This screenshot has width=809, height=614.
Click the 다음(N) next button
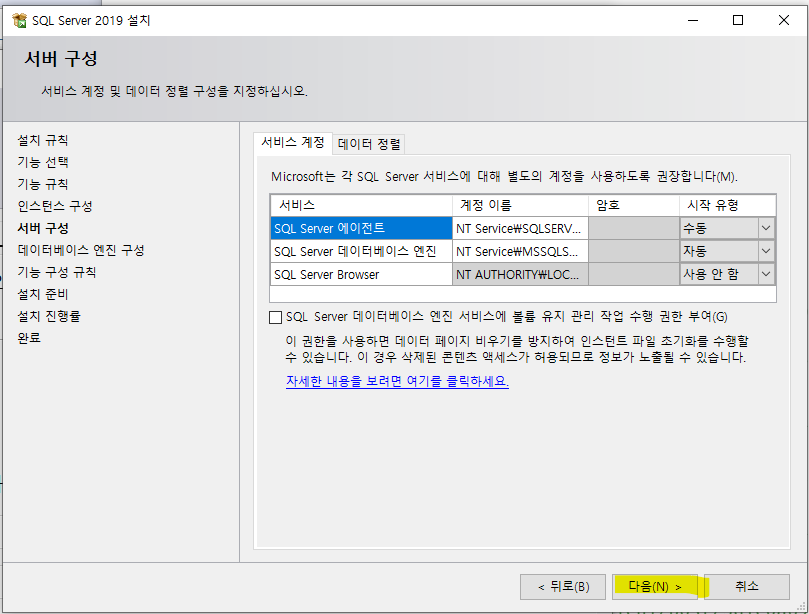[x=655, y=587]
